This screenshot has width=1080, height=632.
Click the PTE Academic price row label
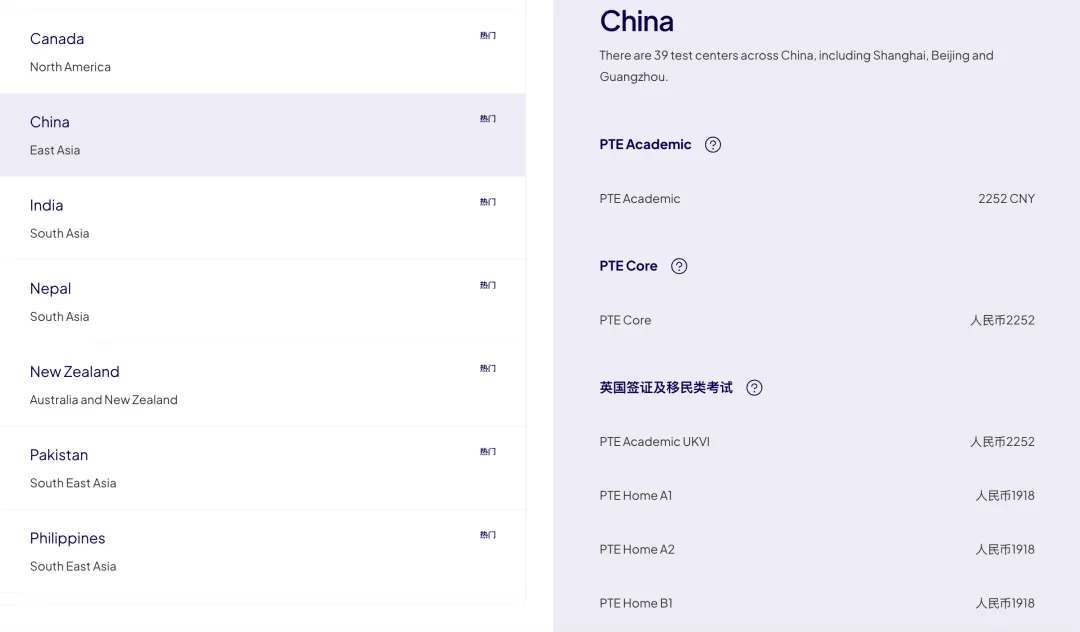[640, 199]
